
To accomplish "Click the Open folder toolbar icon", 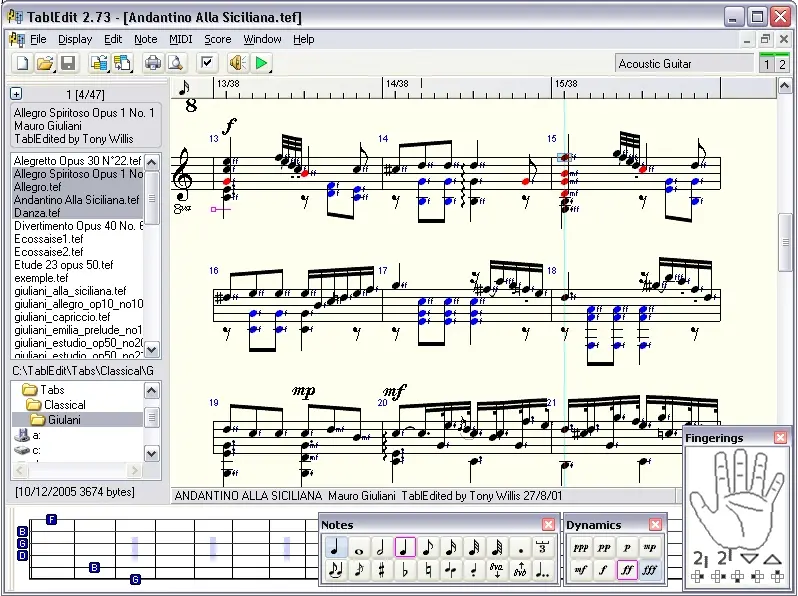I will [x=45, y=63].
